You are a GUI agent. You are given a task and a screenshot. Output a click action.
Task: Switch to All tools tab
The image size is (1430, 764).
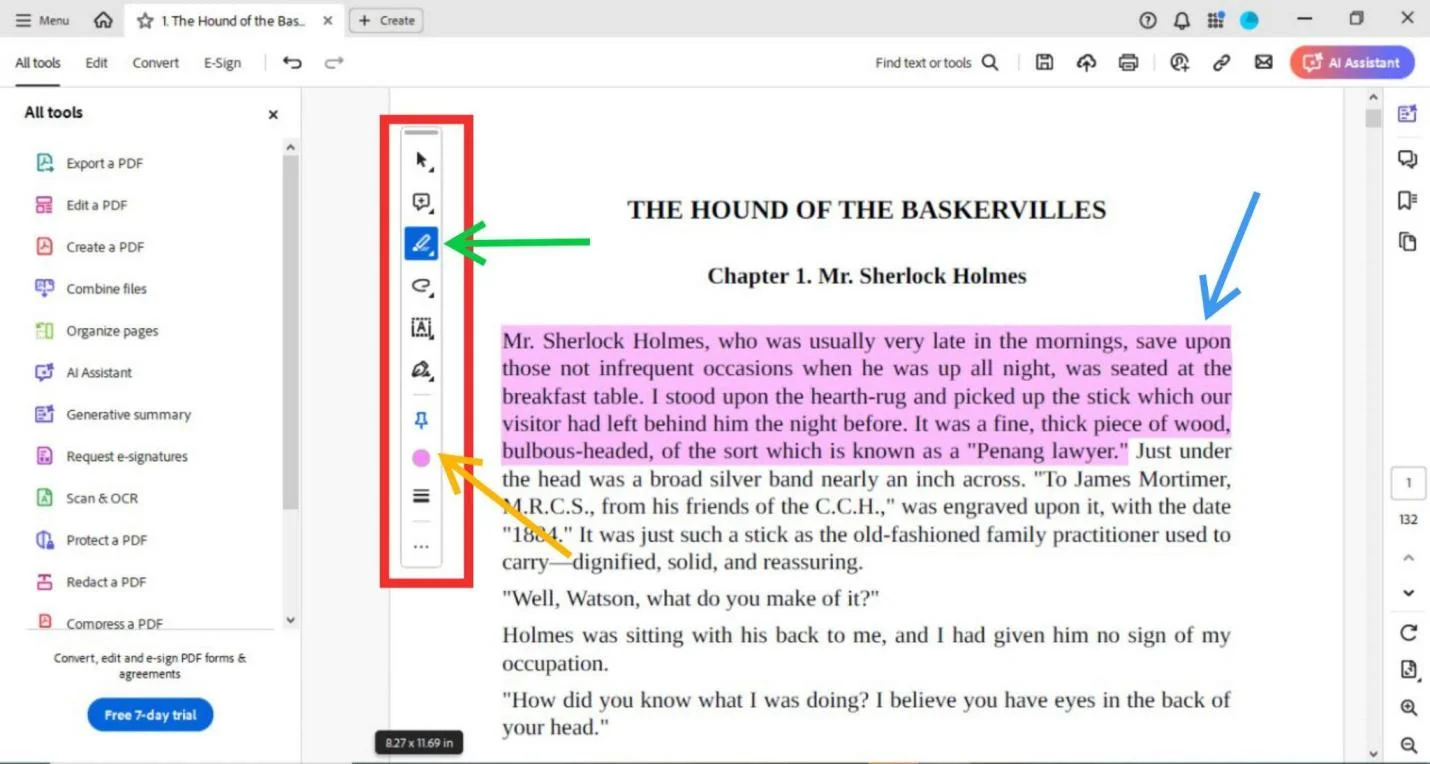[38, 63]
